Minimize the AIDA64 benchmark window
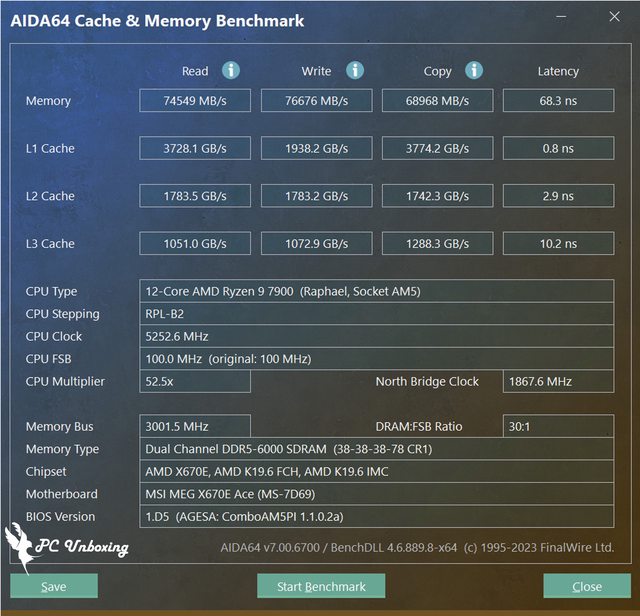This screenshot has height=616, width=640. (x=567, y=17)
